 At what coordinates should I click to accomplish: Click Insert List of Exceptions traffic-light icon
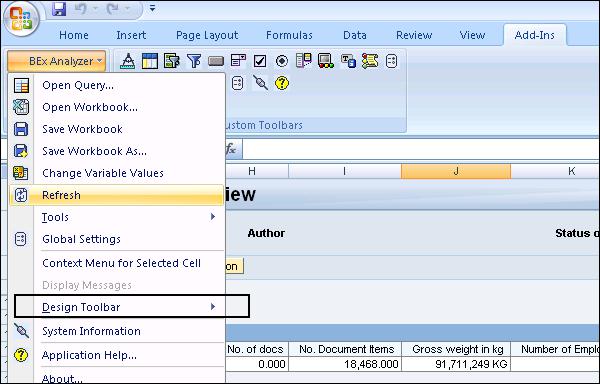(x=326, y=61)
